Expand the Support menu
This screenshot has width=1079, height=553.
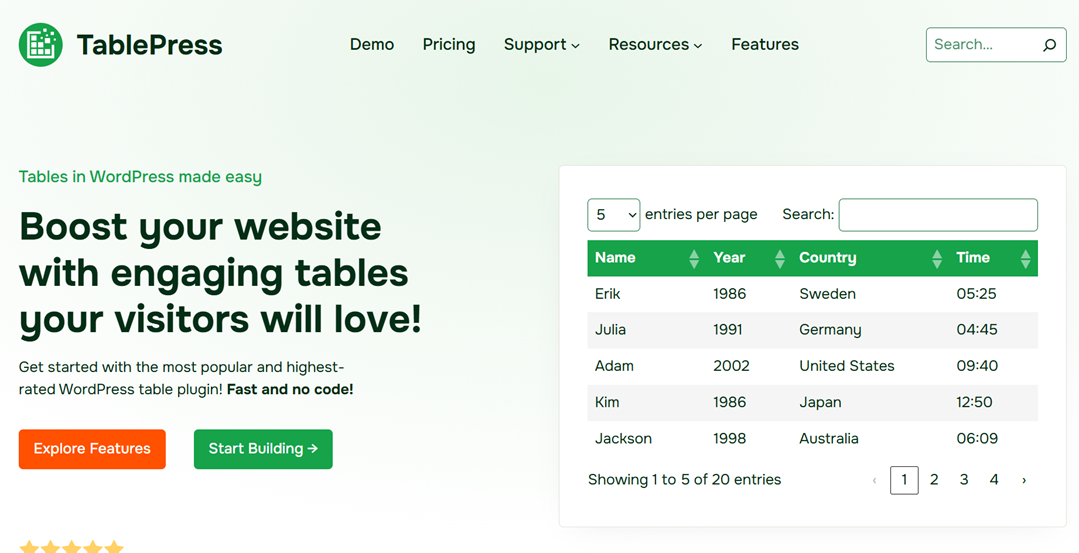541,45
